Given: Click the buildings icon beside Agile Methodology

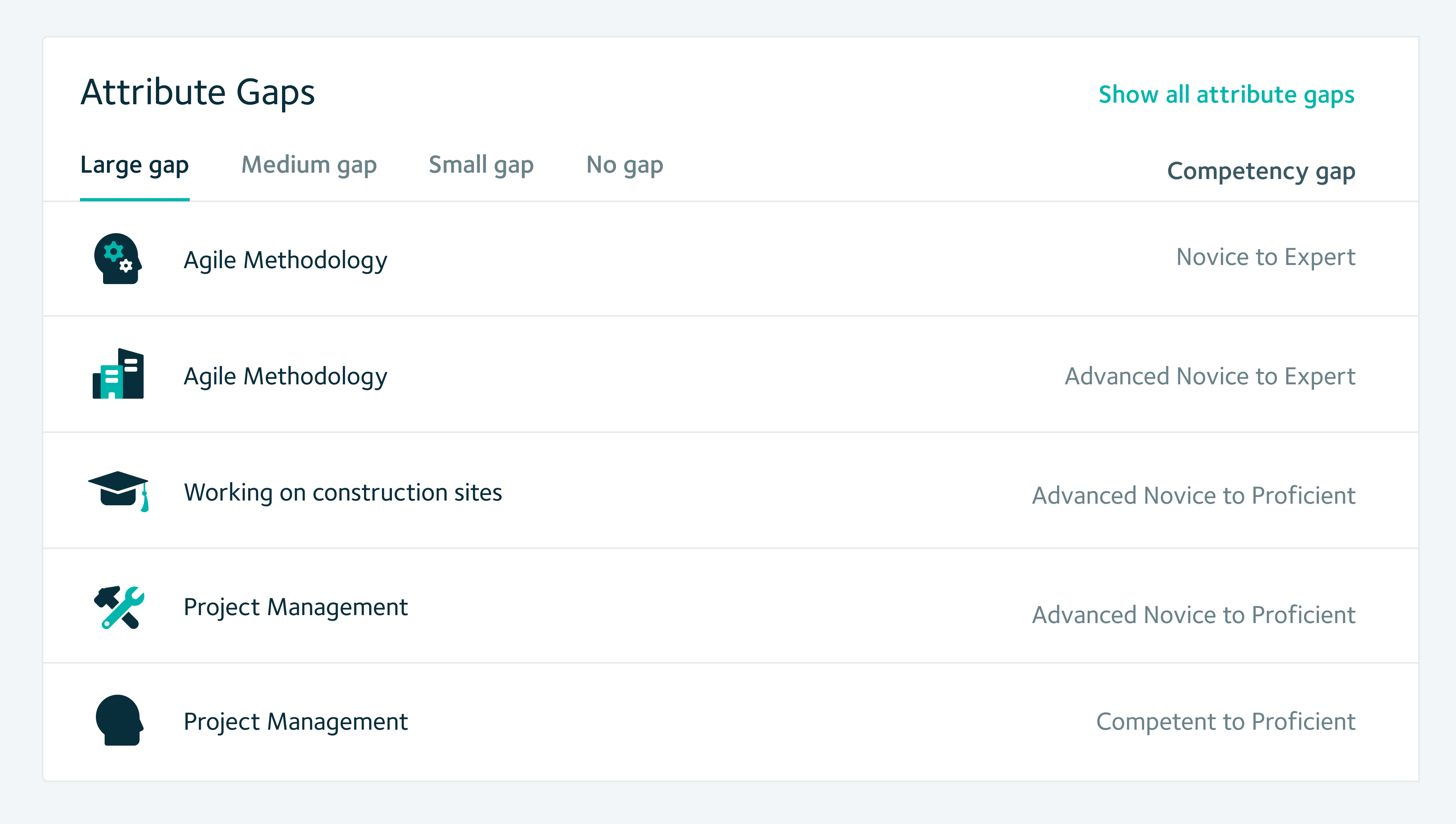Looking at the screenshot, I should click(x=118, y=374).
